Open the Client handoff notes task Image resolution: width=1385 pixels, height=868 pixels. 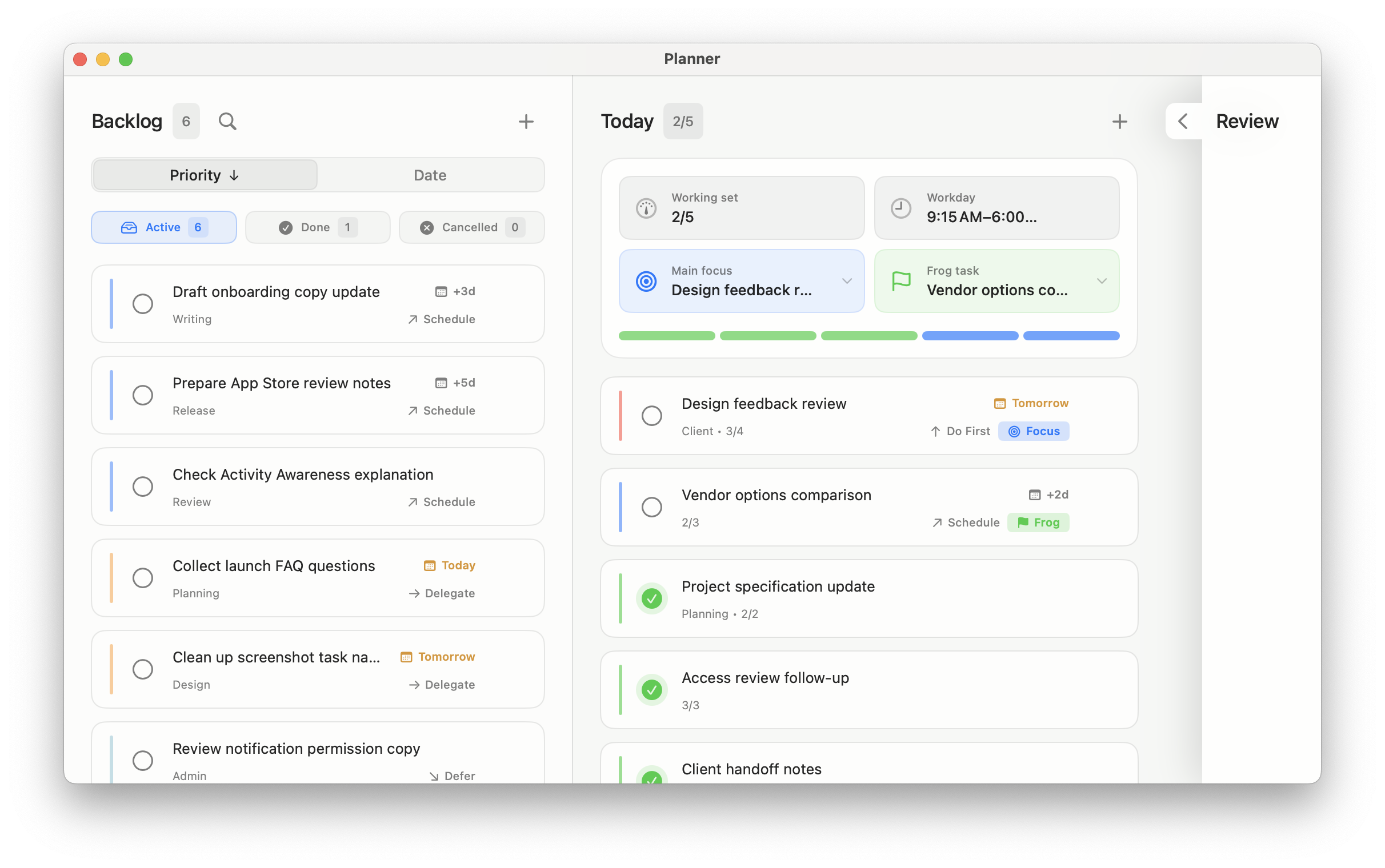click(869, 763)
